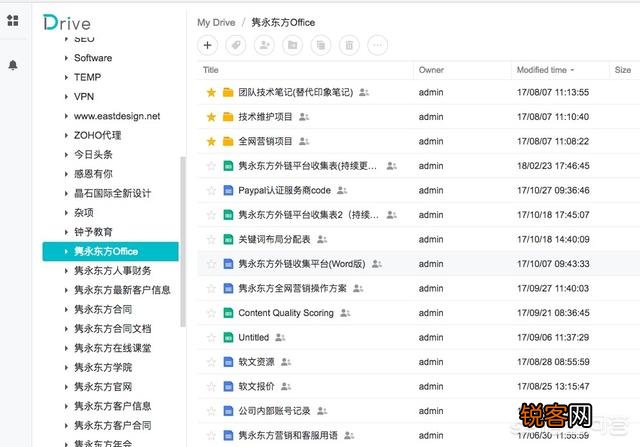Click folder icon of 团队技术笔记 row
Image resolution: width=640 pixels, height=447 pixels.
point(228,93)
